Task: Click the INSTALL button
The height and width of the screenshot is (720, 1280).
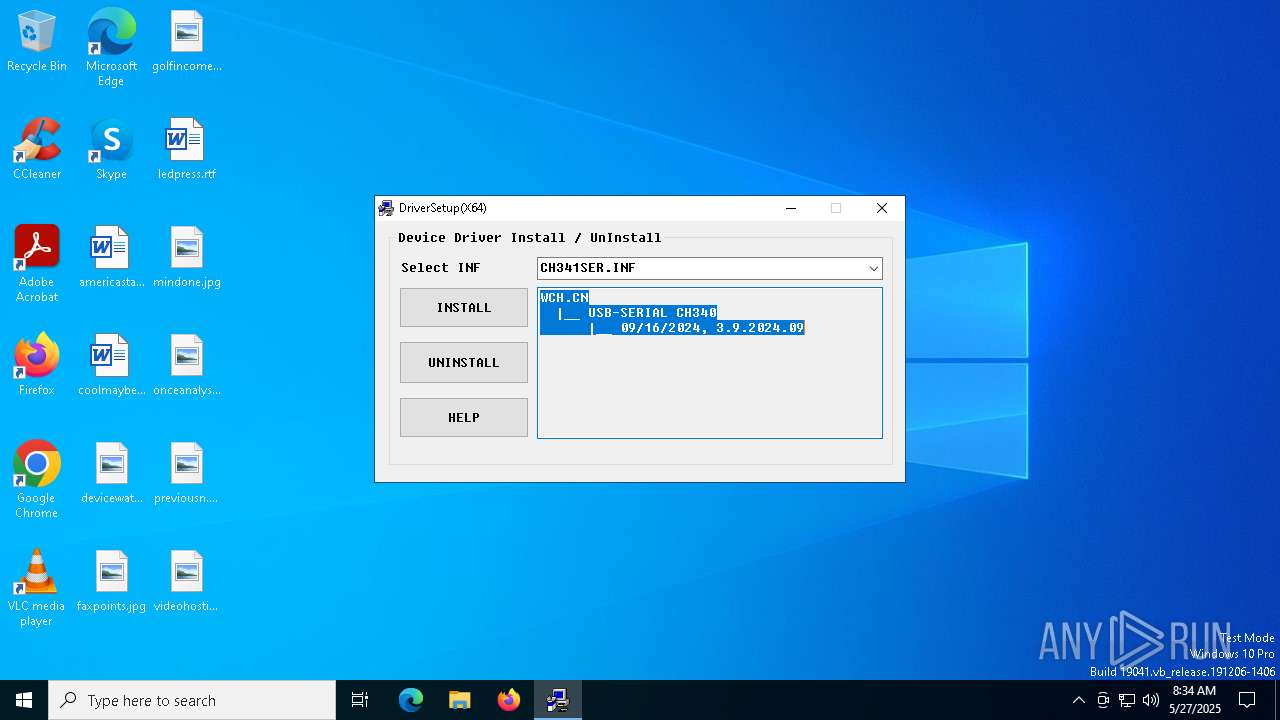Action: coord(464,308)
